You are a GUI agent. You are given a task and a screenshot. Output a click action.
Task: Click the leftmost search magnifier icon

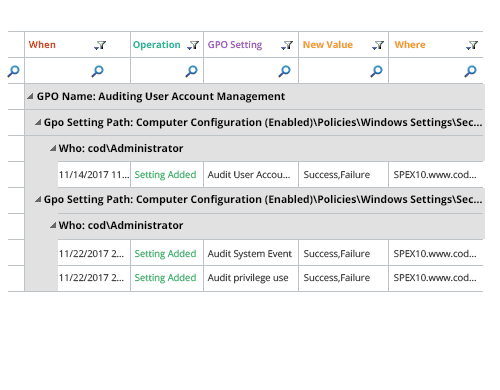14,71
